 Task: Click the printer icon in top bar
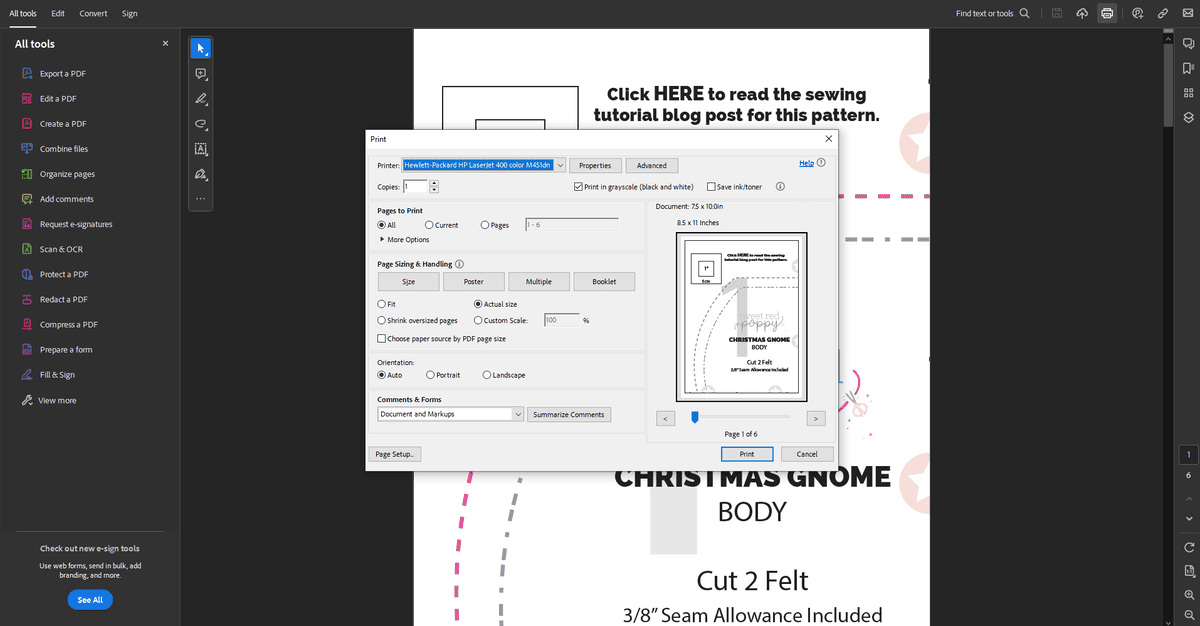(1107, 13)
